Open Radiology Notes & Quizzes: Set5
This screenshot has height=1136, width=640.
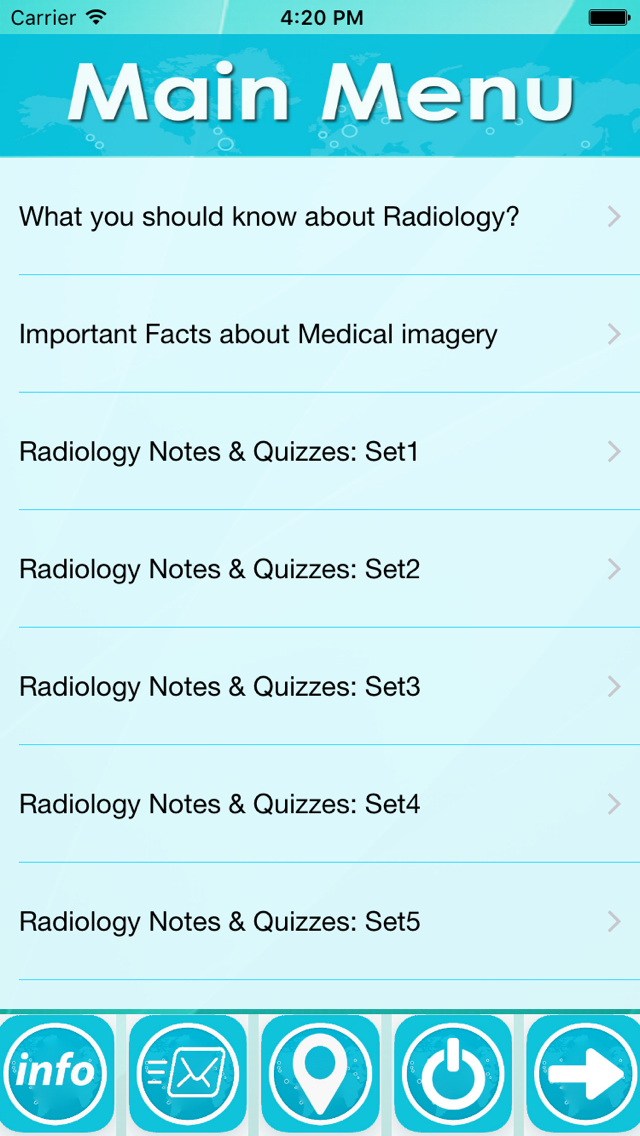click(x=320, y=922)
